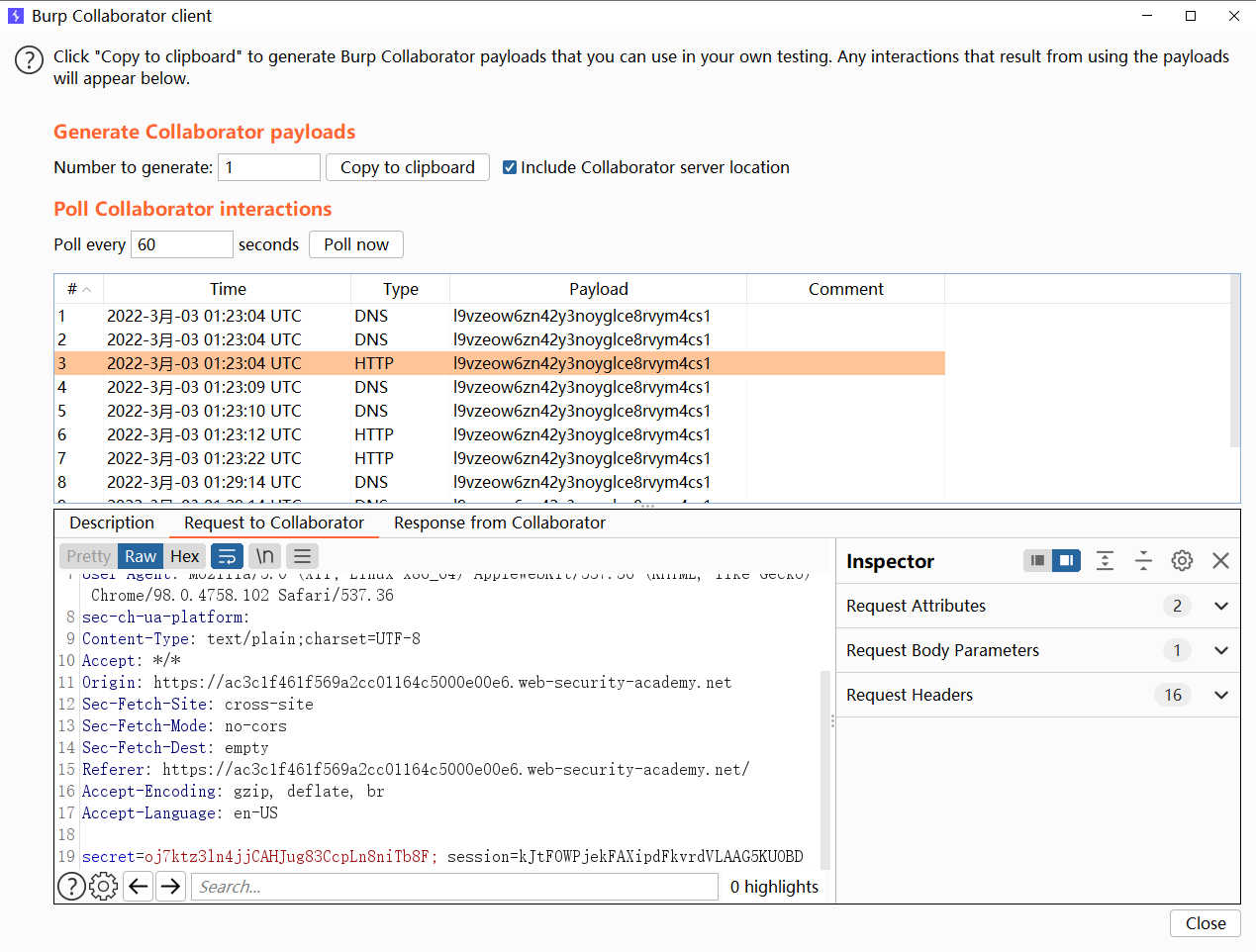
Task: Switch editor to Pretty view
Action: point(89,556)
